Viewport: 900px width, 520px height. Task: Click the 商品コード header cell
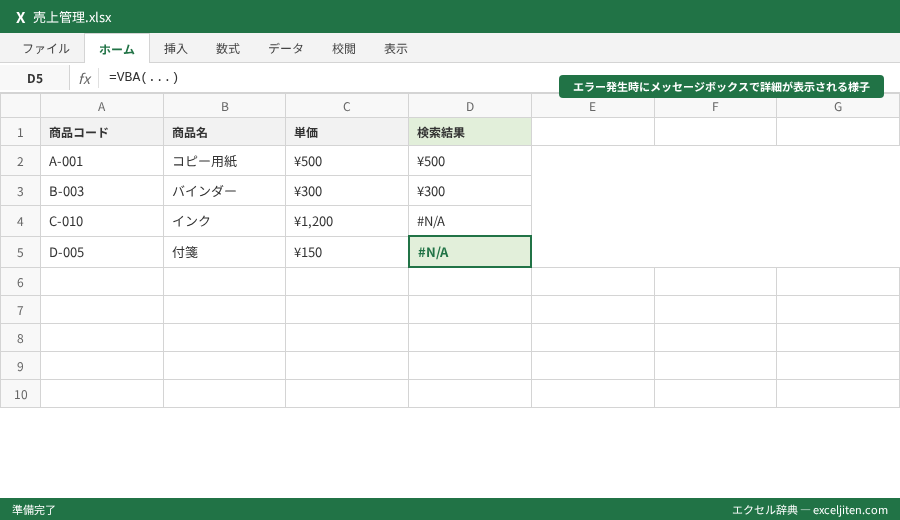click(102, 132)
